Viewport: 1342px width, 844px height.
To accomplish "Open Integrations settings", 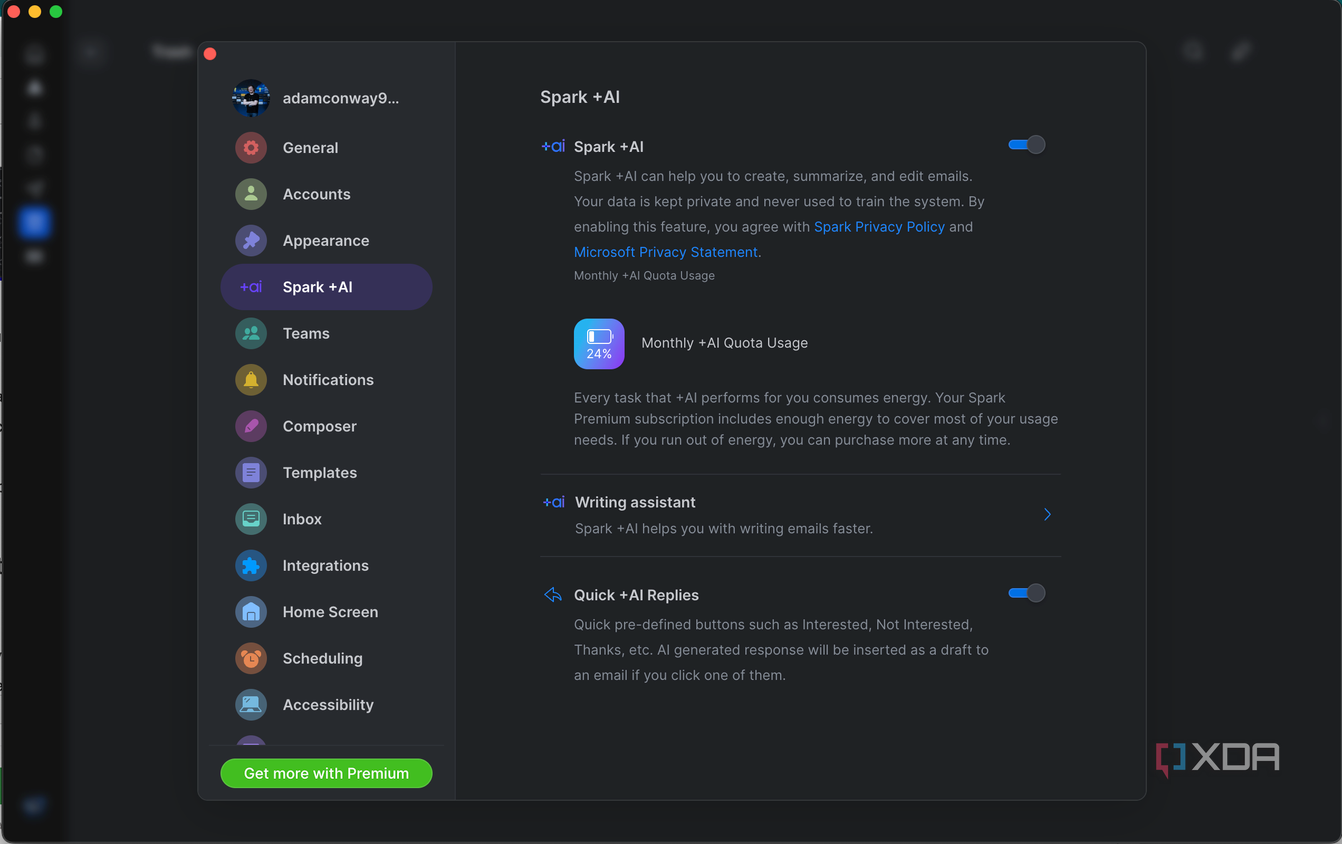I will pyautogui.click(x=326, y=565).
